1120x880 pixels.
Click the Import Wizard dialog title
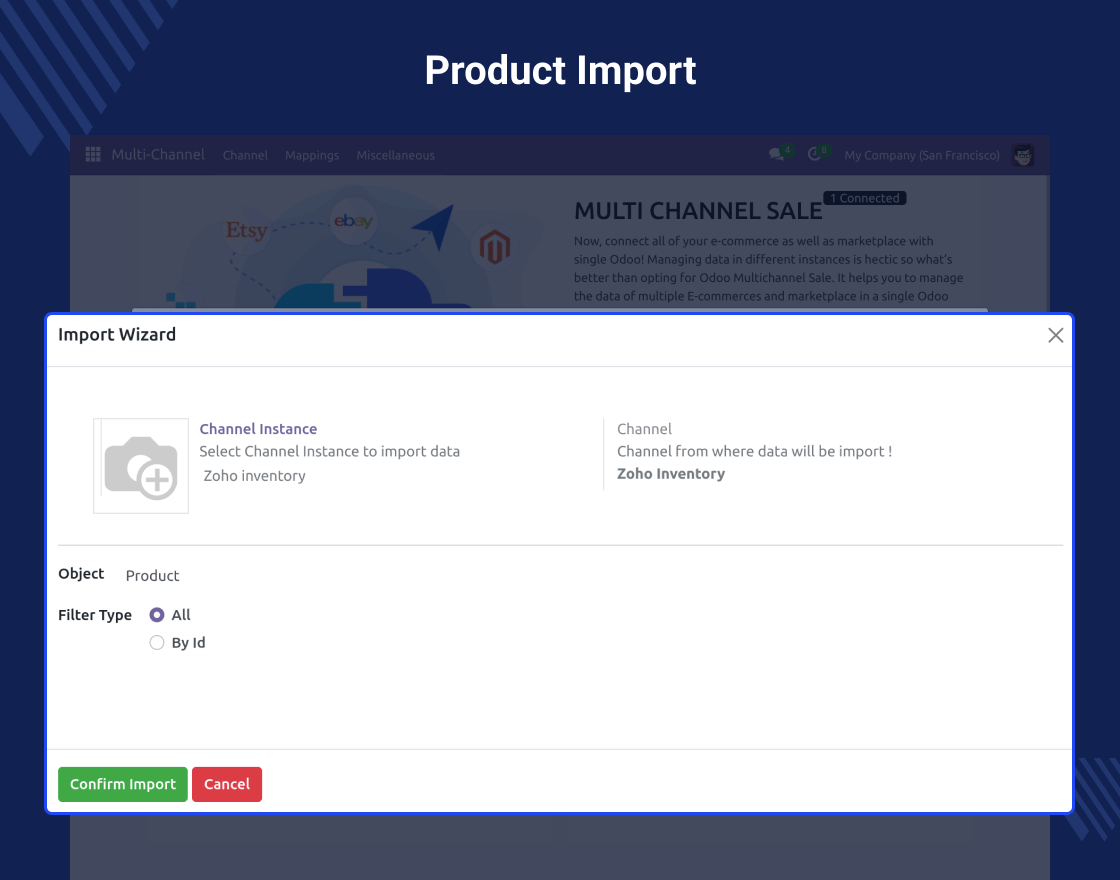(117, 334)
